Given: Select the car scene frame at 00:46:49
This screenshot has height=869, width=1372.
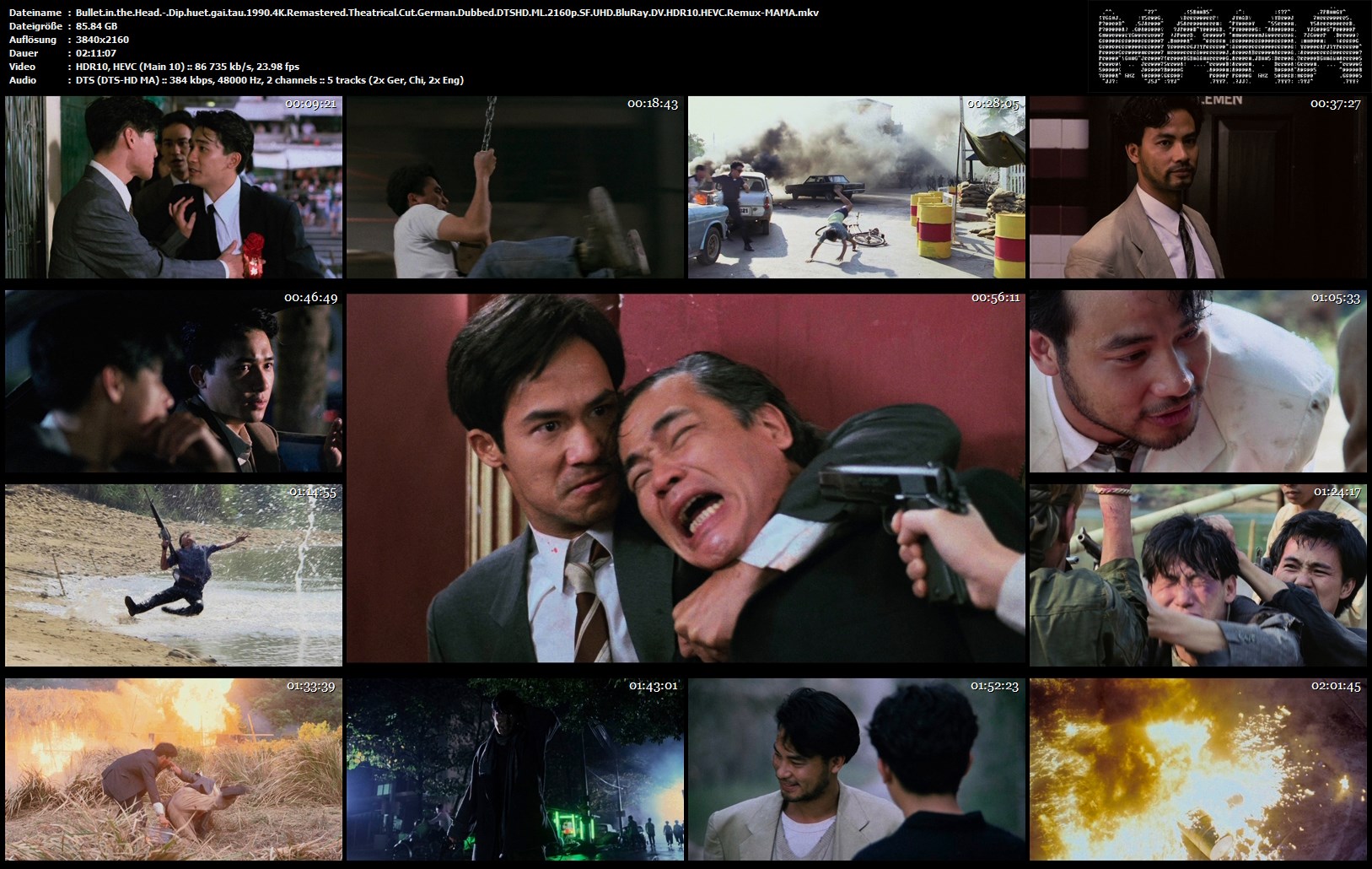Looking at the screenshot, I should point(174,381).
